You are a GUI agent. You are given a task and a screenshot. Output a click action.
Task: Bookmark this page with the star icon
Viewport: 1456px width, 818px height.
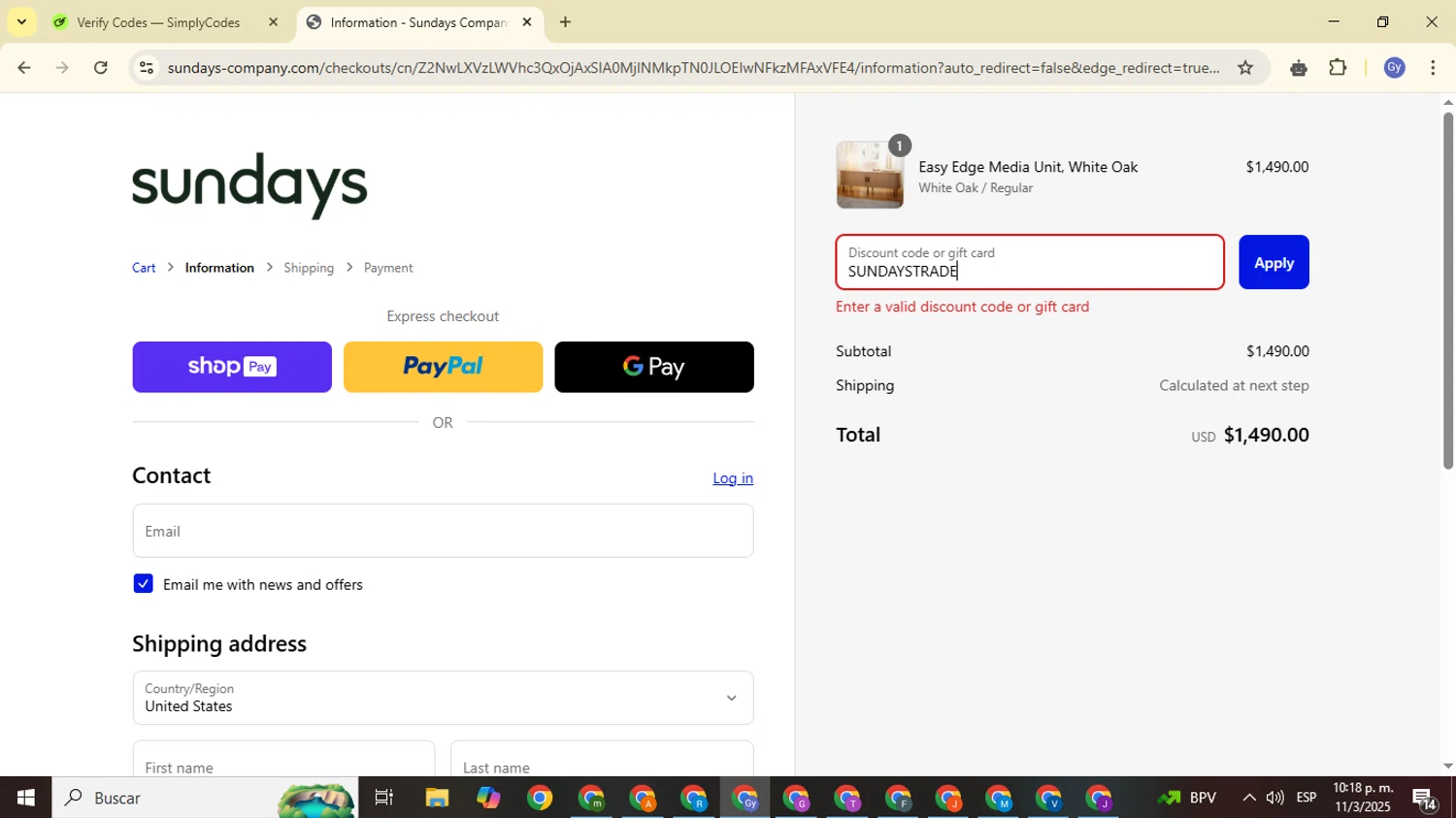click(1245, 68)
